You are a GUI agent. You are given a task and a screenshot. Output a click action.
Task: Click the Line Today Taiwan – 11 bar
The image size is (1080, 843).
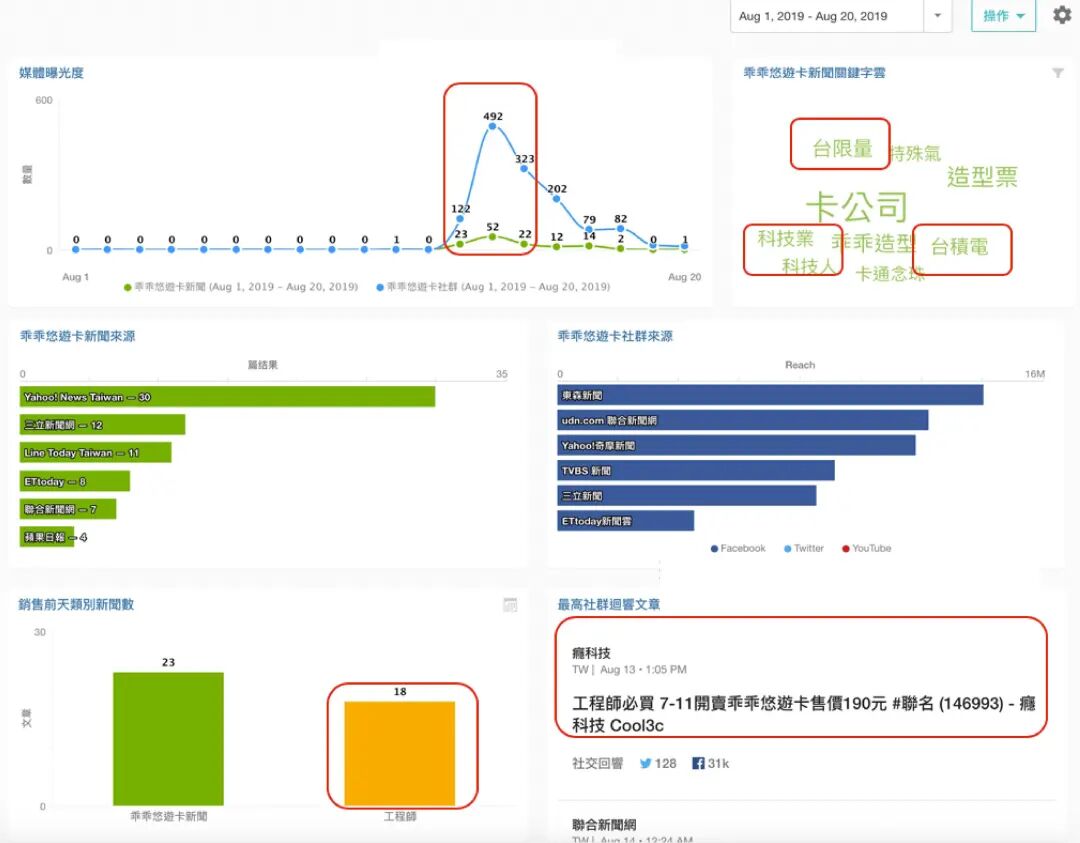click(x=96, y=452)
